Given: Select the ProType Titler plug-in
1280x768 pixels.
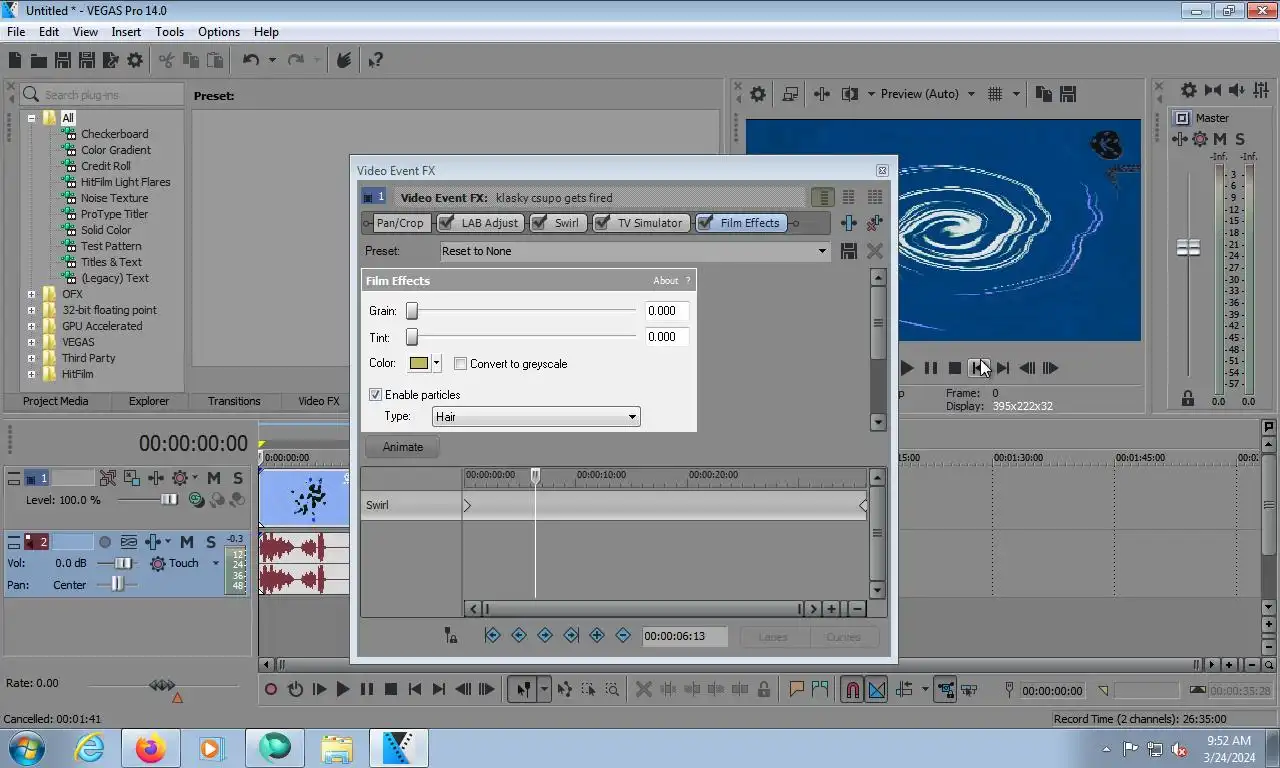Looking at the screenshot, I should click(x=114, y=214).
